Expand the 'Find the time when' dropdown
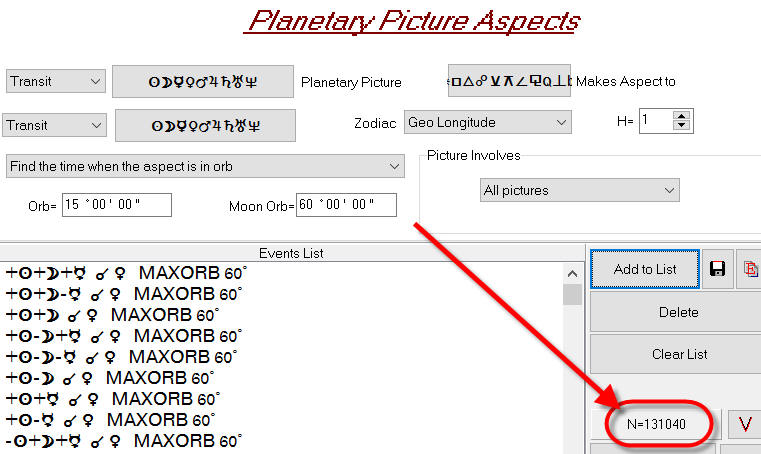Viewport: 761px width, 454px height. (x=205, y=165)
